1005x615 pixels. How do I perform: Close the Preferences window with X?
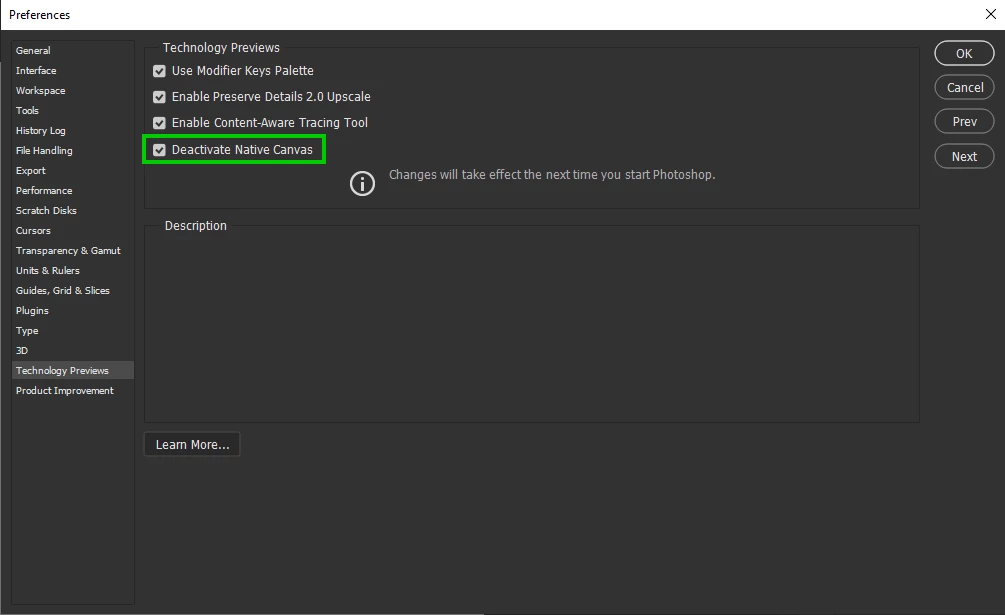[x=990, y=14]
